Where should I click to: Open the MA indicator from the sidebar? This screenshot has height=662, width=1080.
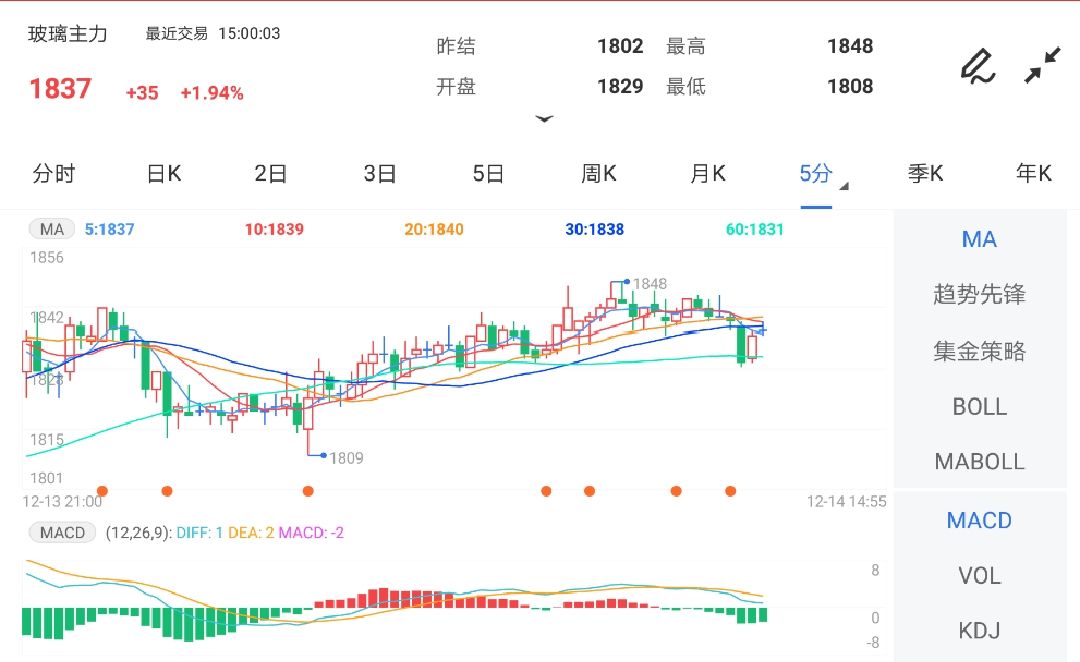click(x=978, y=239)
